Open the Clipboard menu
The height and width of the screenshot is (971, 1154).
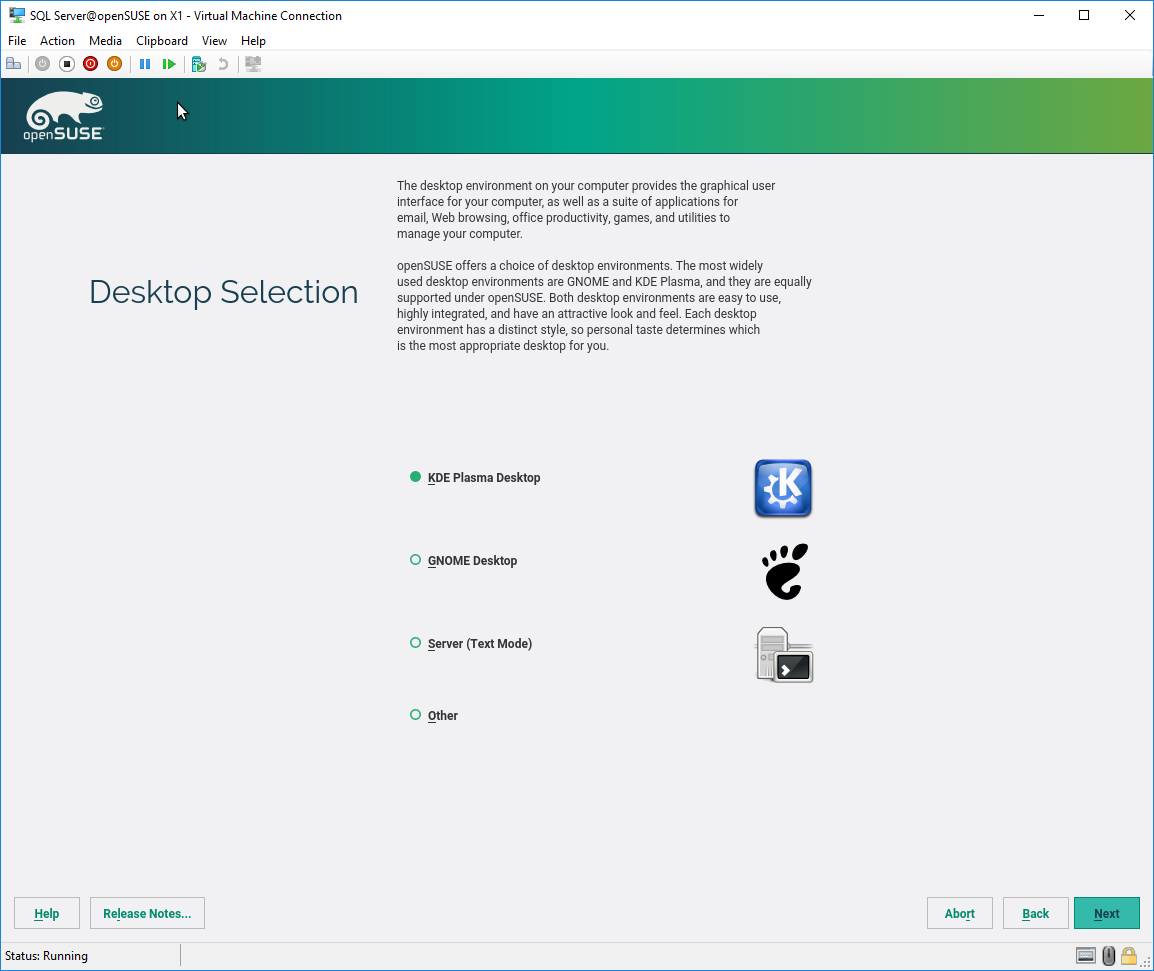click(x=162, y=40)
